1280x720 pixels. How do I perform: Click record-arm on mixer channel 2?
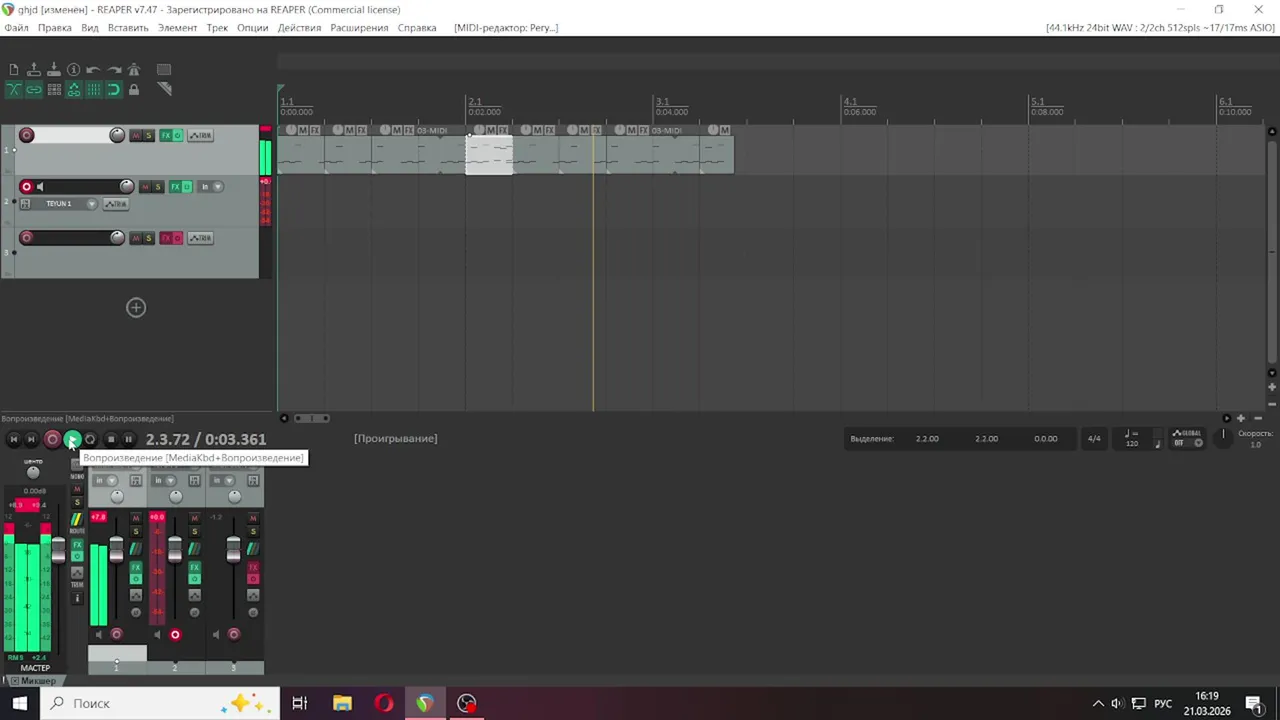click(175, 634)
